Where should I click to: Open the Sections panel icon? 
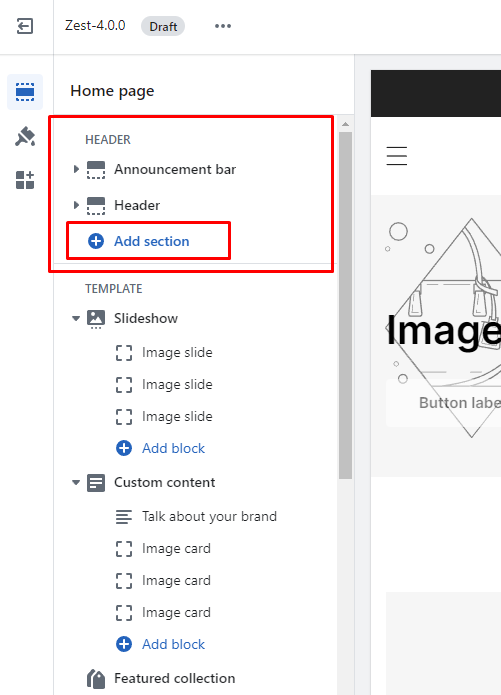25,92
